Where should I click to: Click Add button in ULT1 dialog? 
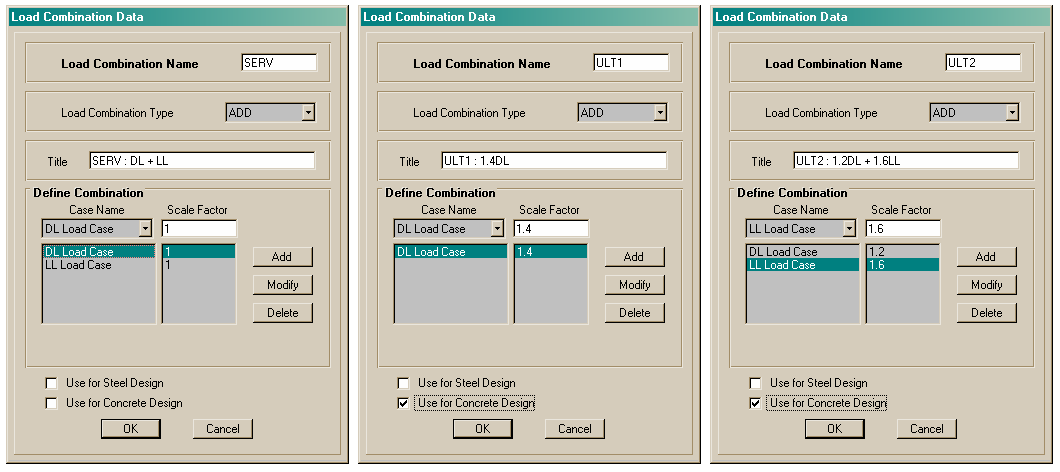point(635,257)
